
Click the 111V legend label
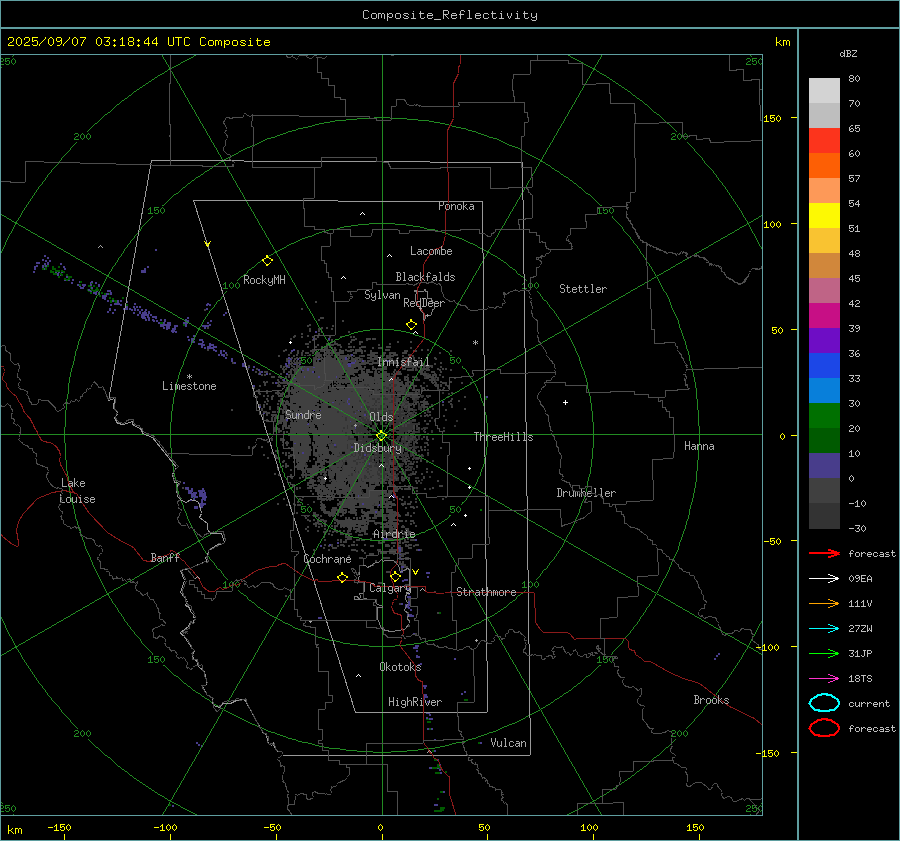pos(860,603)
